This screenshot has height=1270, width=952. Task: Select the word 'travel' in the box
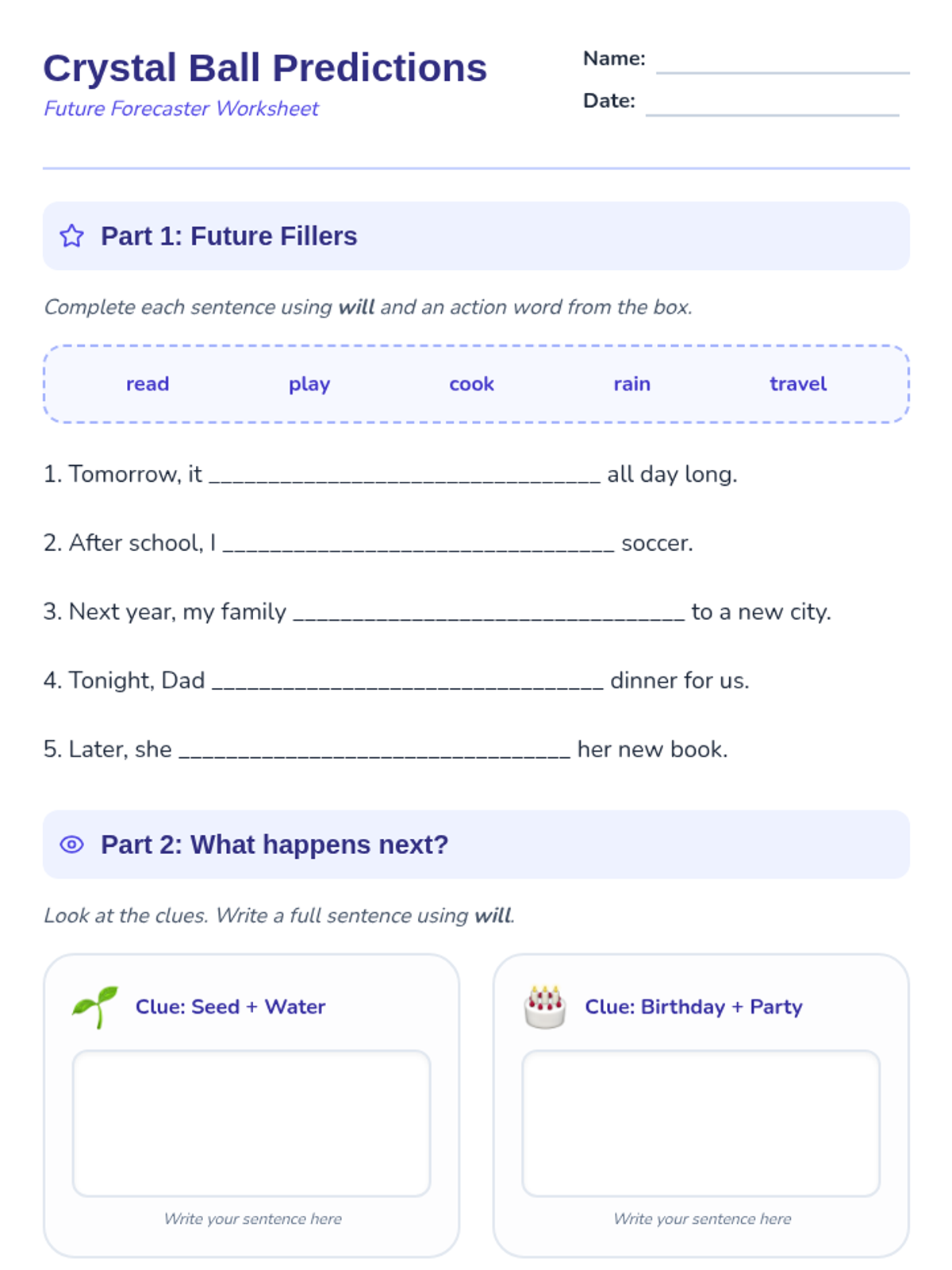[798, 384]
